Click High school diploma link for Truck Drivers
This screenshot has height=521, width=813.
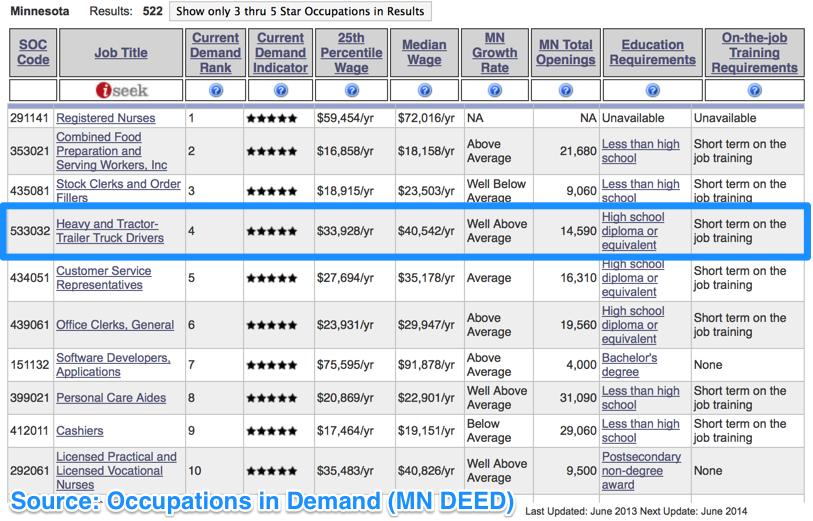tap(633, 231)
